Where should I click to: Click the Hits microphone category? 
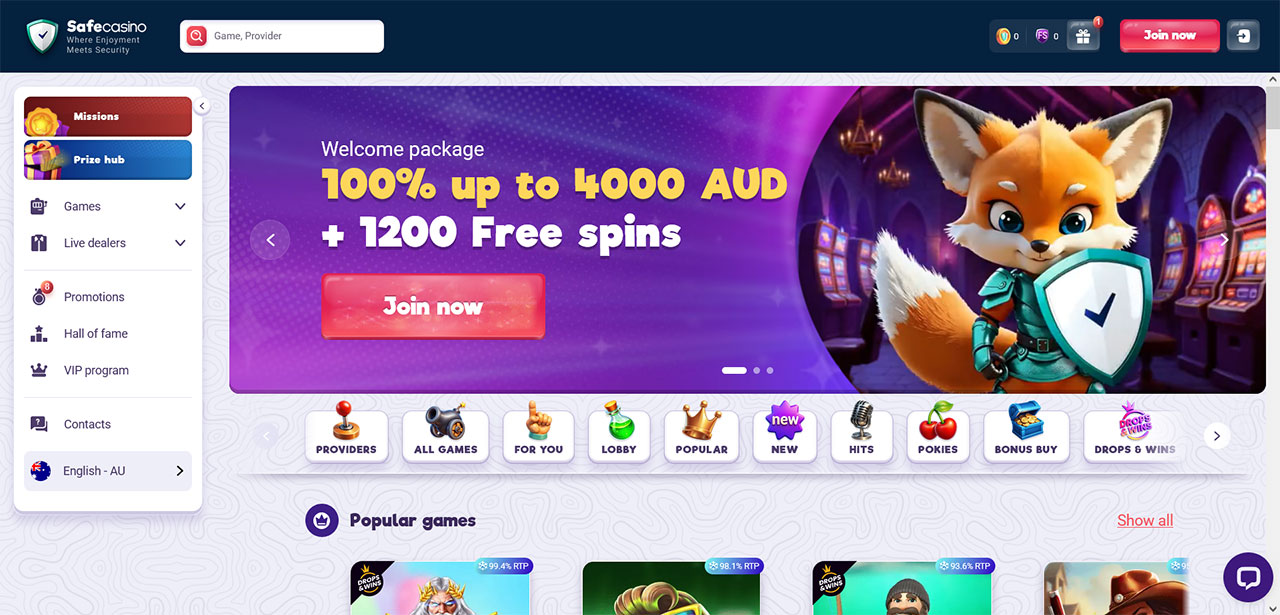tap(861, 436)
